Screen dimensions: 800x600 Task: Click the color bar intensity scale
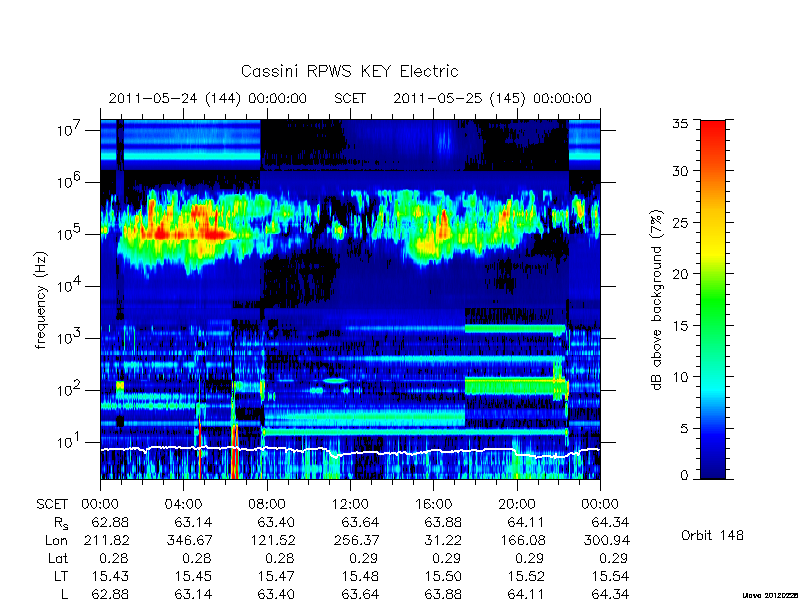click(713, 299)
